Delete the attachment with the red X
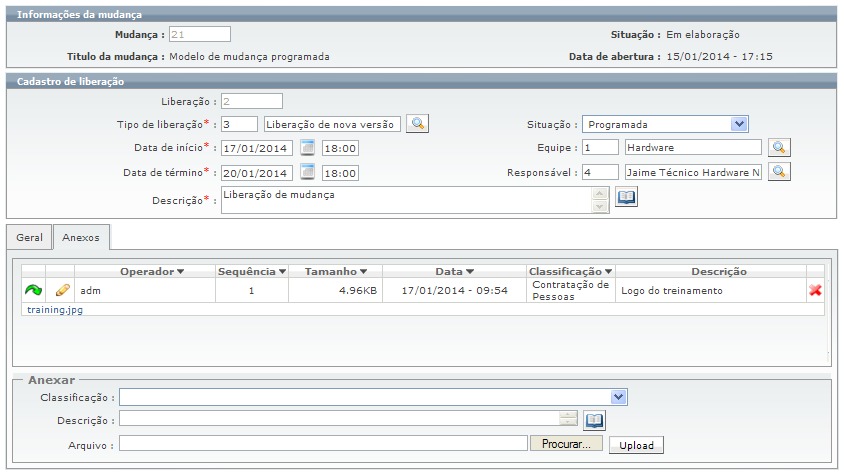 click(815, 291)
